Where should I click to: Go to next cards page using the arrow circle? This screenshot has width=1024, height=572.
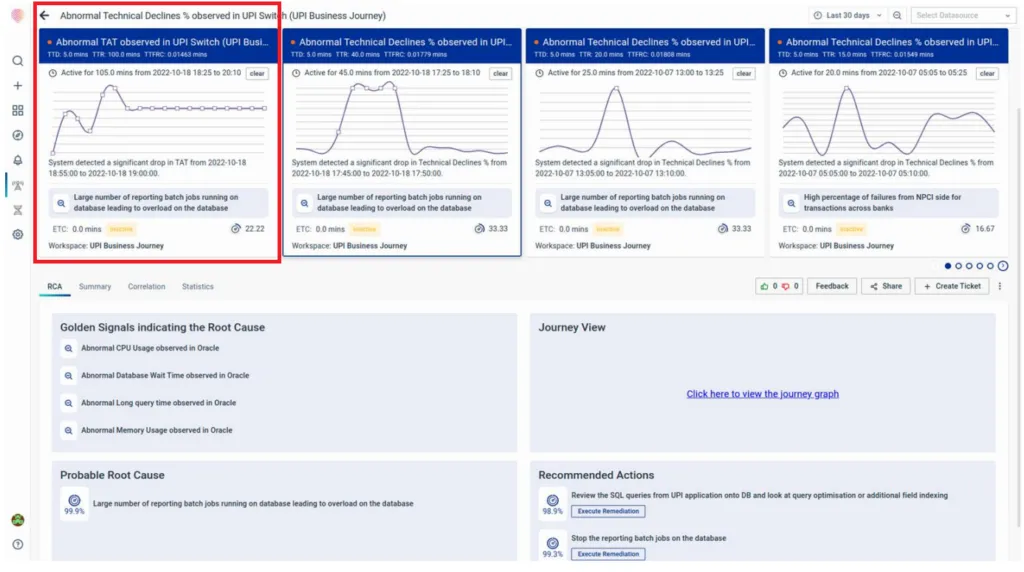click(1003, 266)
